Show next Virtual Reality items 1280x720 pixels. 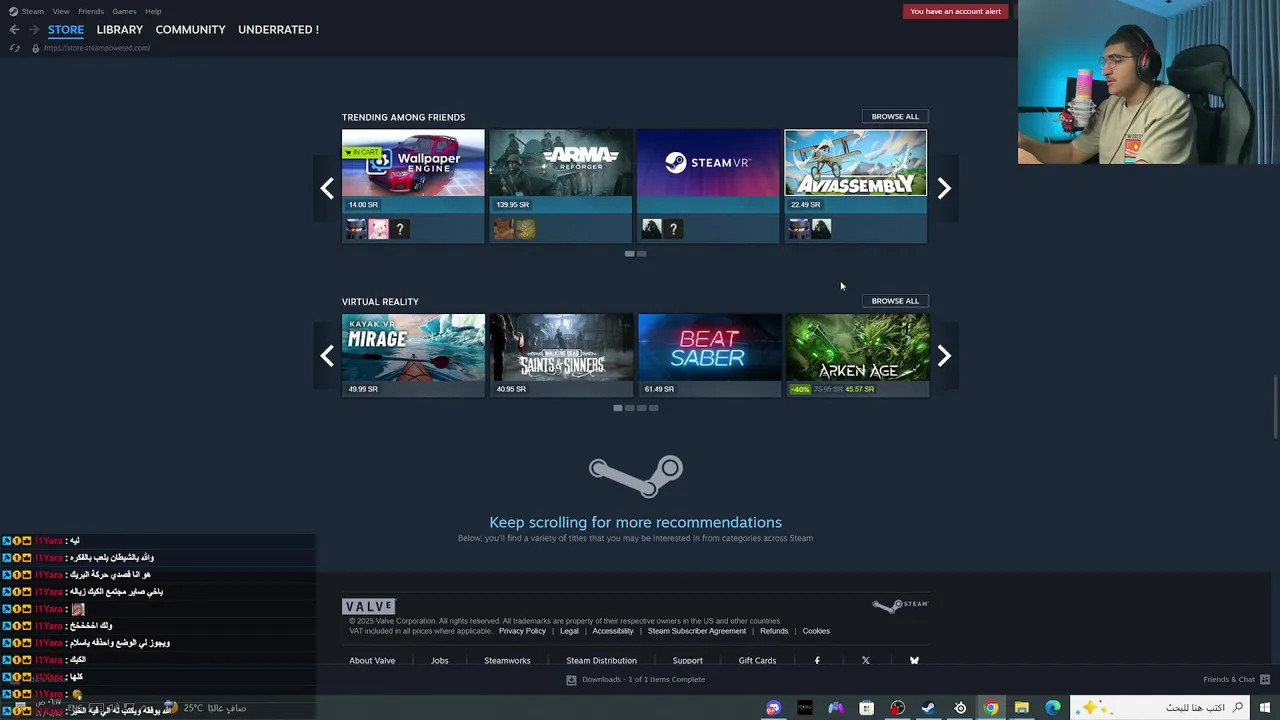pyautogui.click(x=944, y=356)
